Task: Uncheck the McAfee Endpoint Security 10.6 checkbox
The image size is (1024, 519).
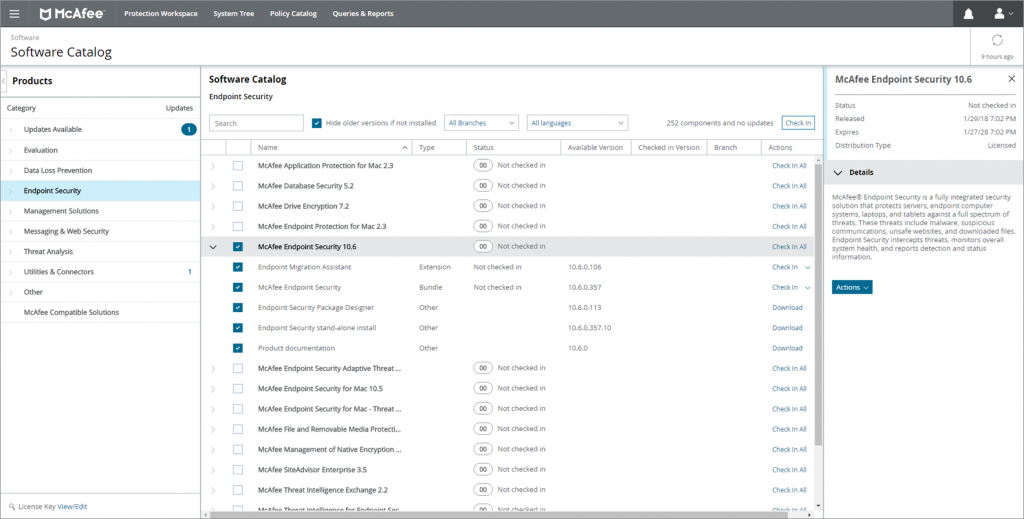Action: tap(238, 246)
